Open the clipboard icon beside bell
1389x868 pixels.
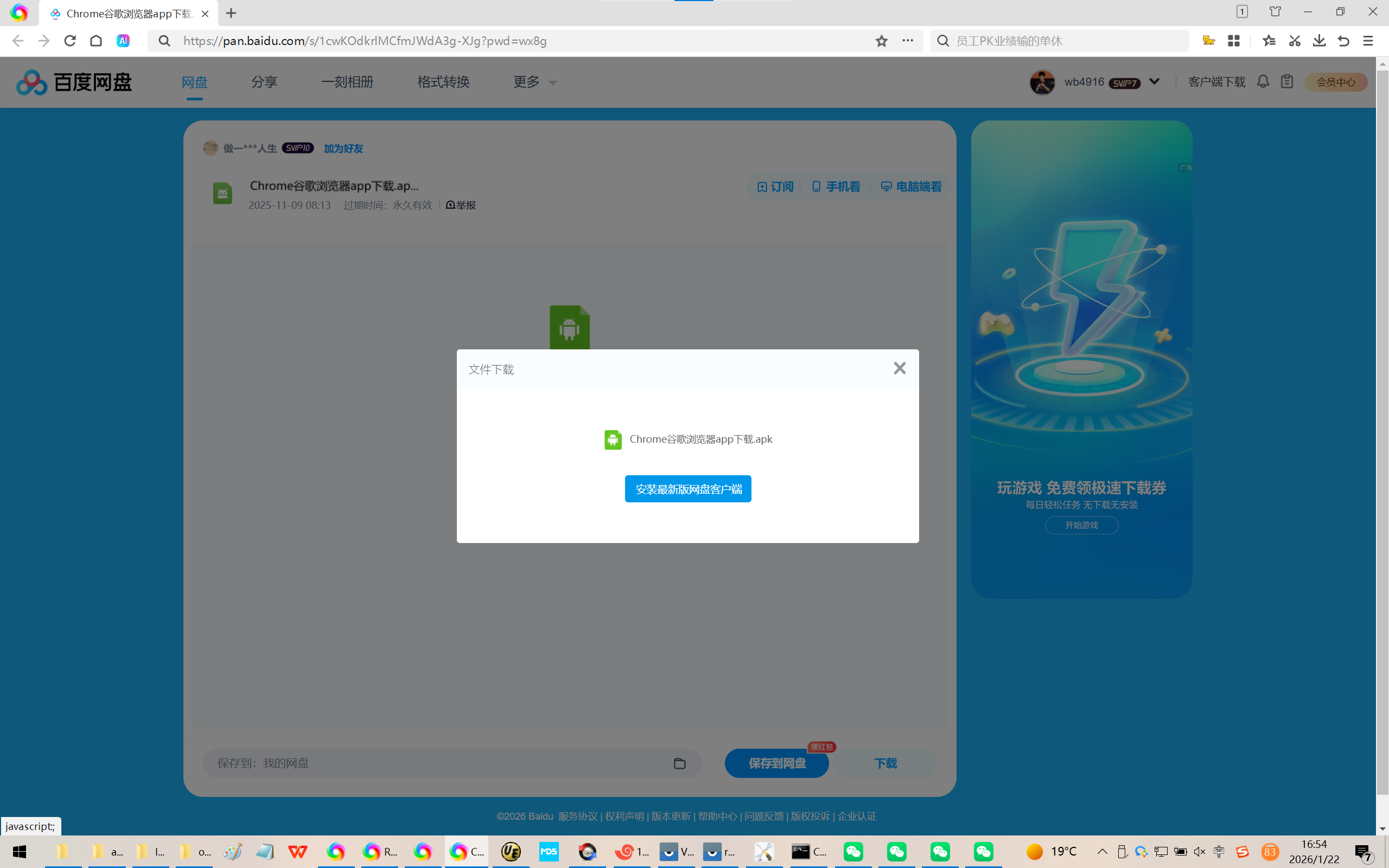tap(1287, 82)
